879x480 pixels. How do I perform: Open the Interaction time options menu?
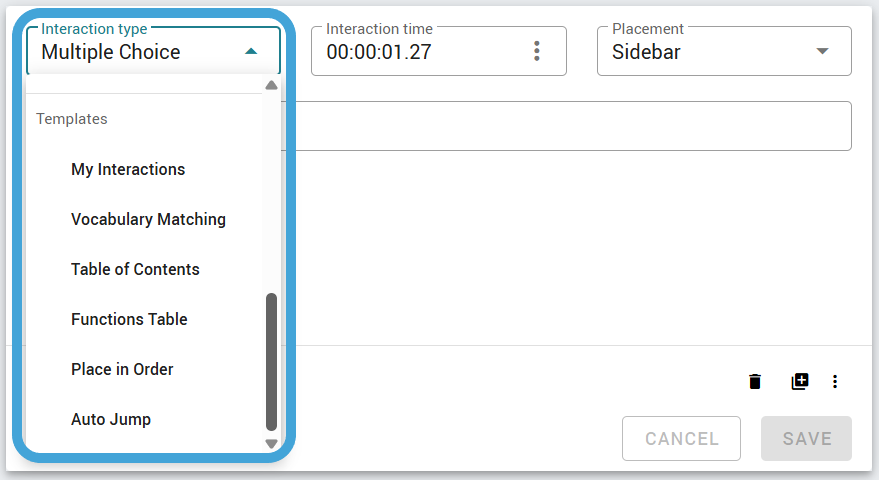(x=537, y=51)
